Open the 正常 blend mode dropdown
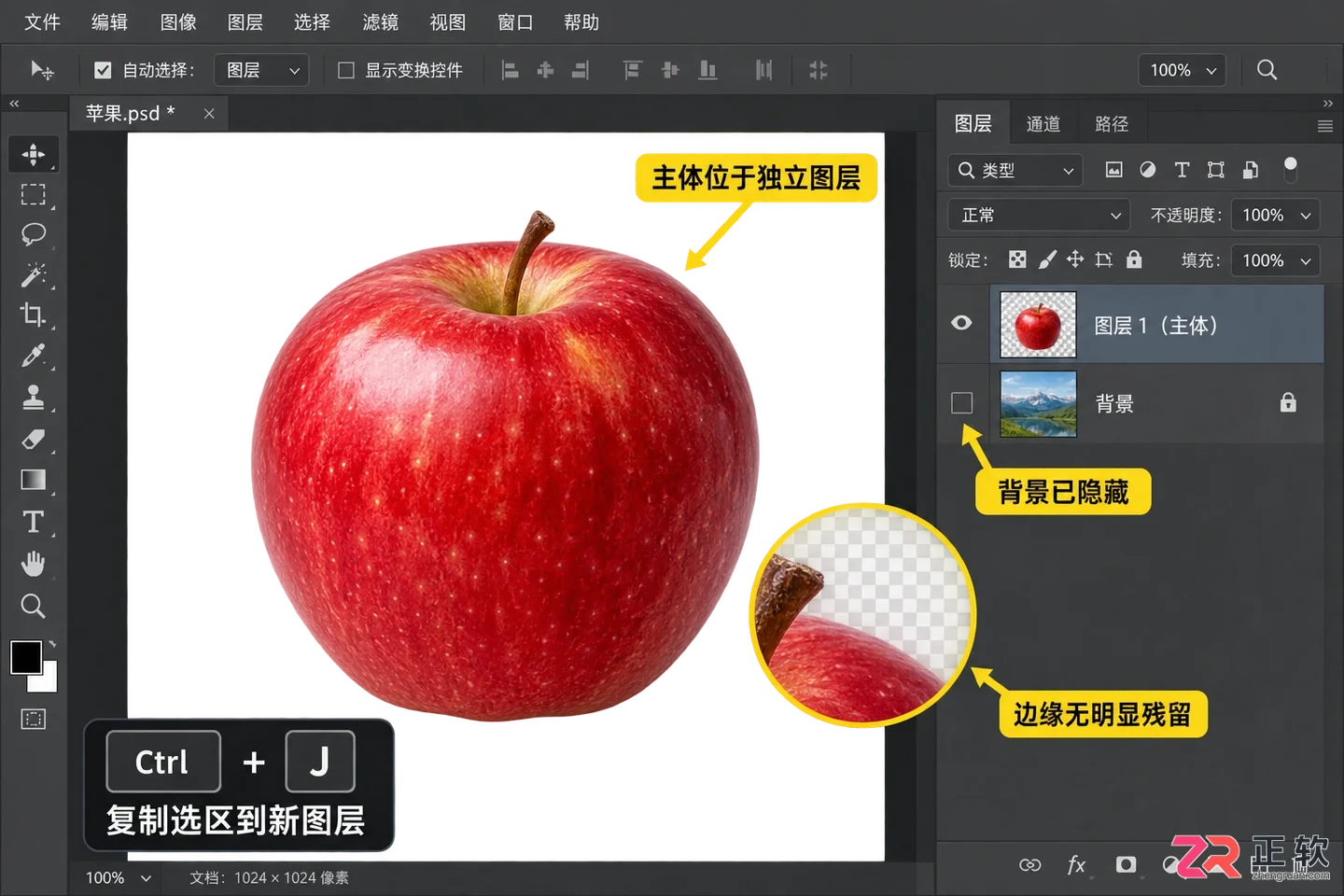1344x896 pixels. click(1039, 215)
